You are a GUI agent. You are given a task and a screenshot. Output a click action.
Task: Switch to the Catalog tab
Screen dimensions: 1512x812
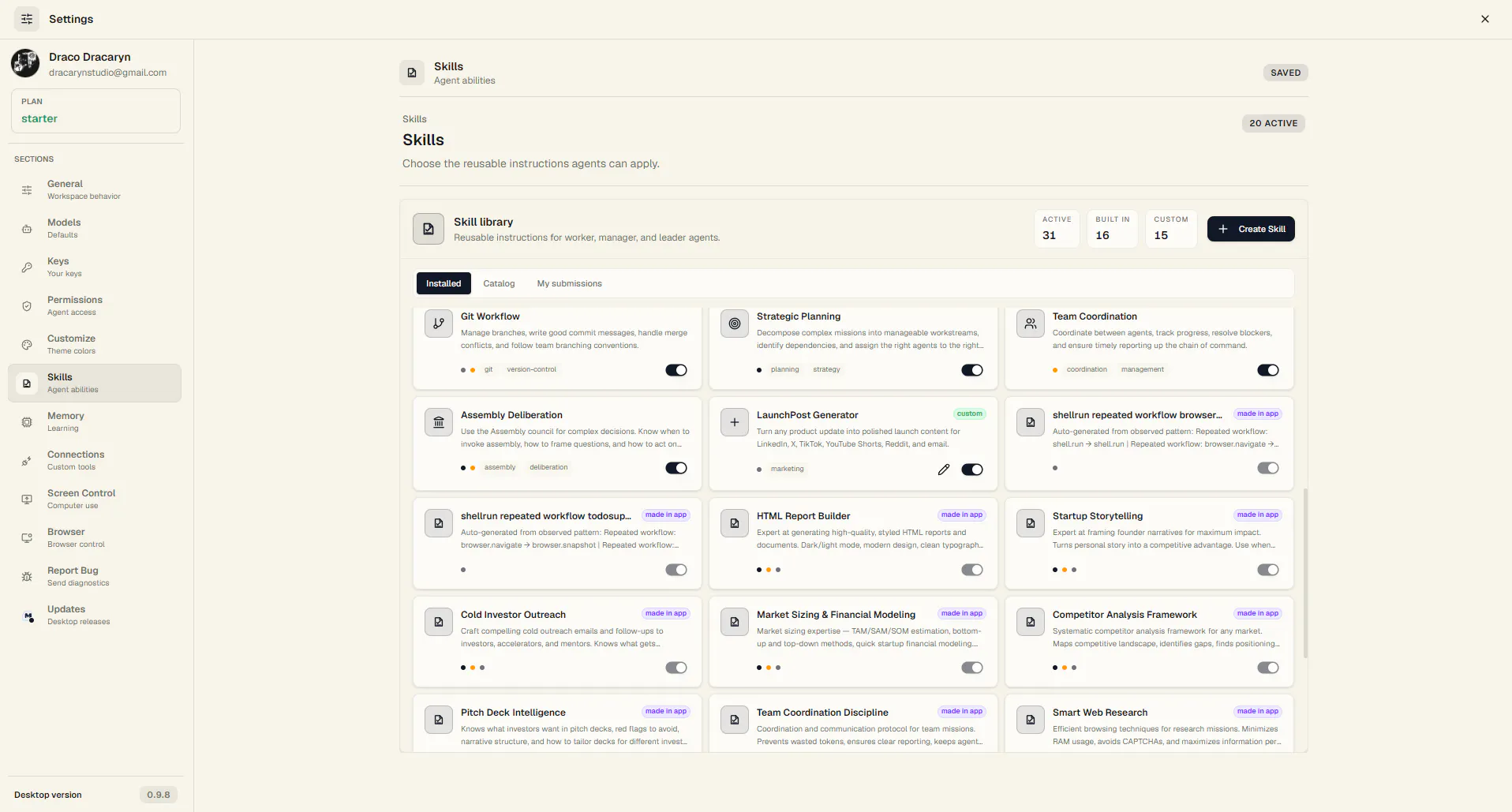pyautogui.click(x=499, y=283)
